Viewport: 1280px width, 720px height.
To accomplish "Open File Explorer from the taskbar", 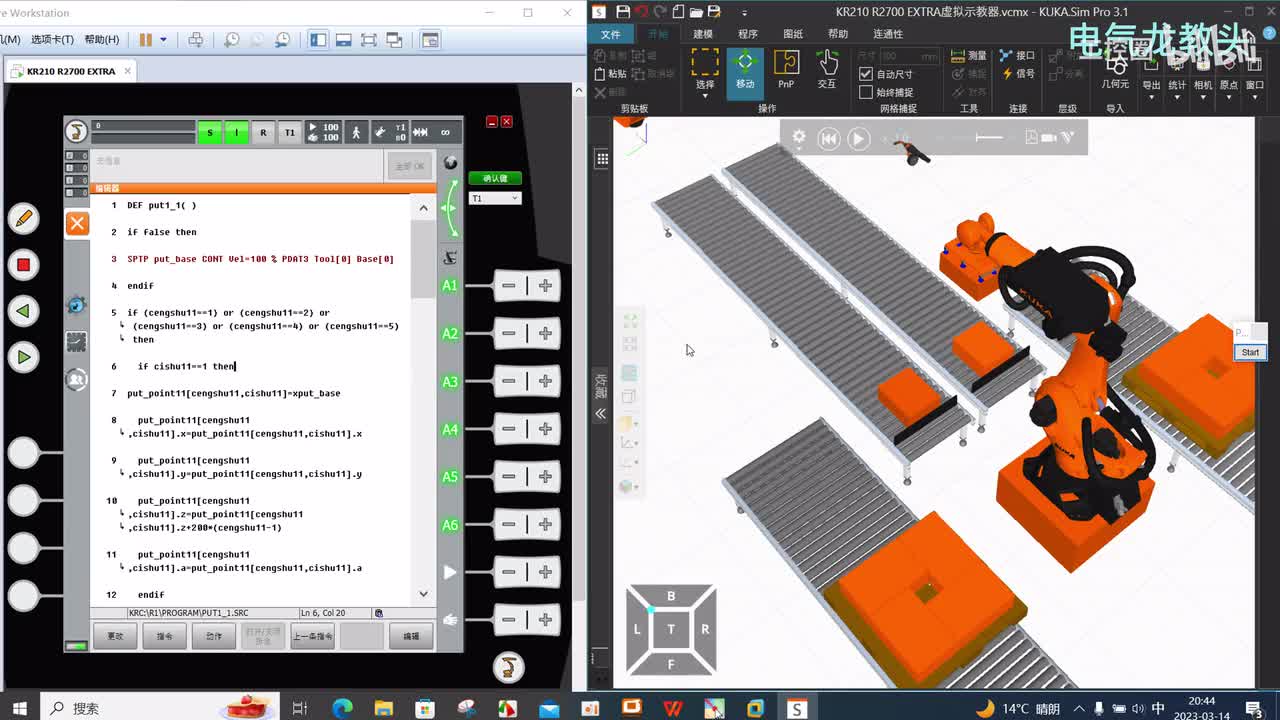I will (383, 708).
